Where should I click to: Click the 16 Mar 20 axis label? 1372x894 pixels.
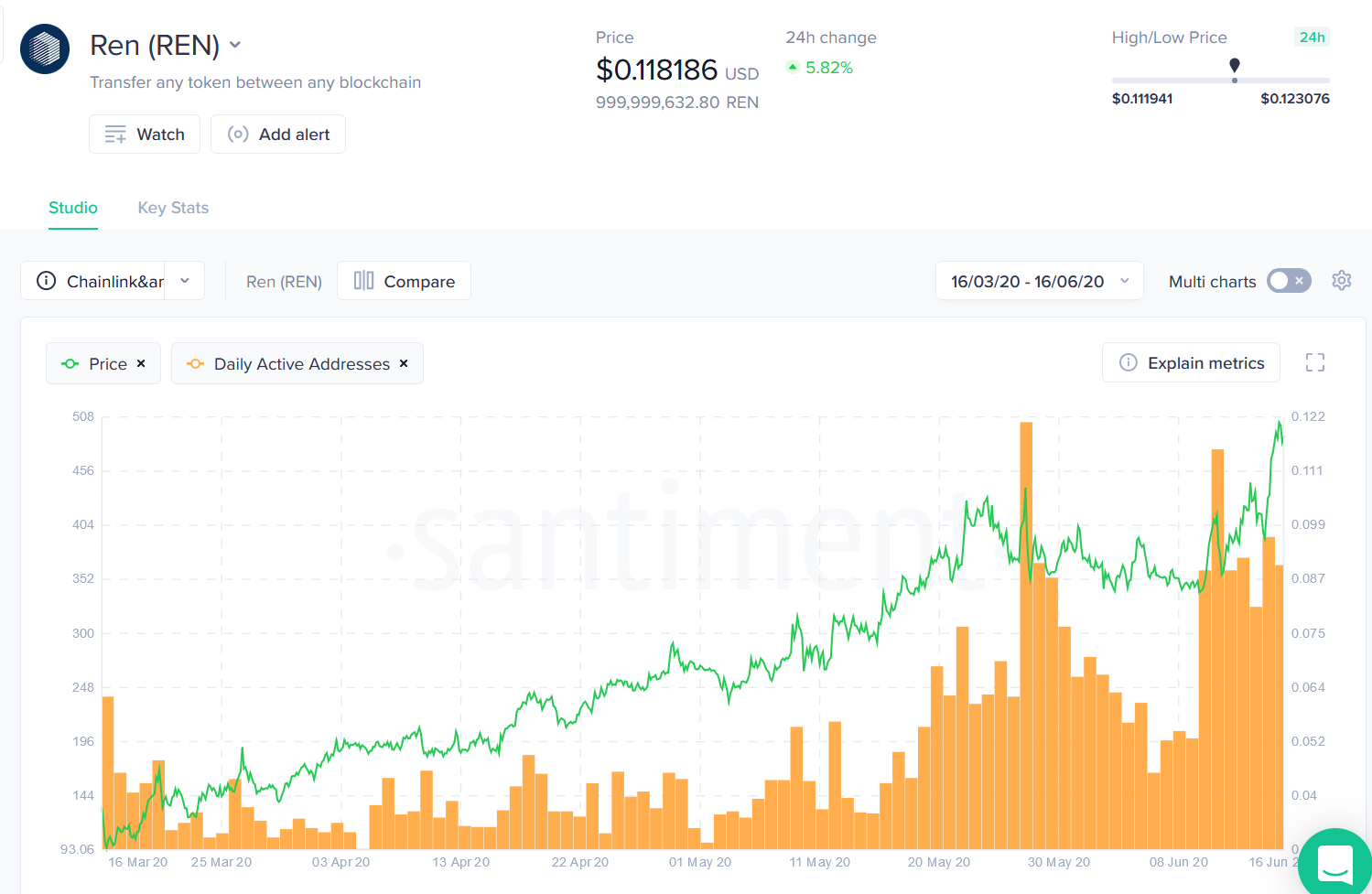[138, 862]
